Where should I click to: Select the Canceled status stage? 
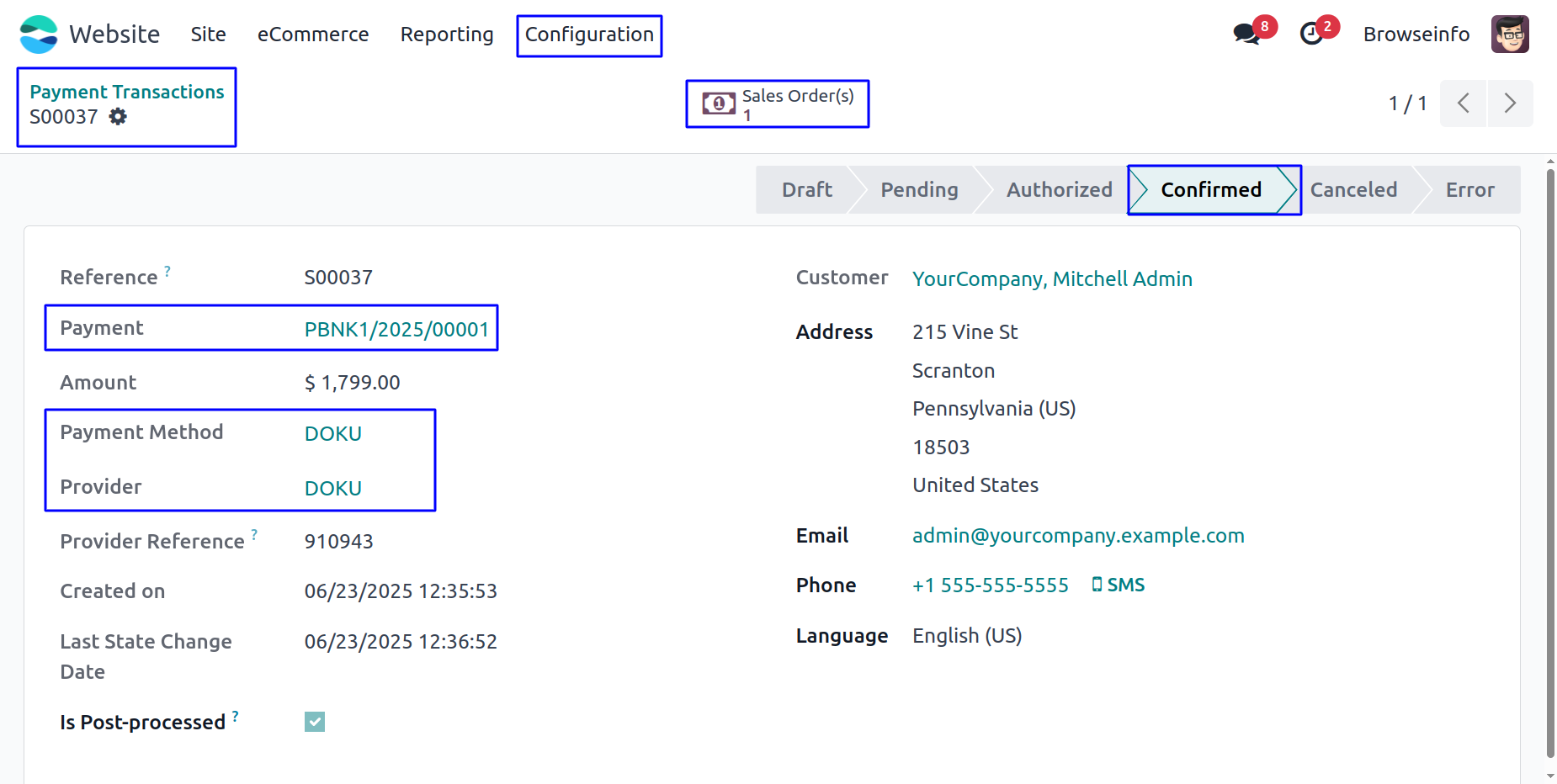coord(1353,190)
